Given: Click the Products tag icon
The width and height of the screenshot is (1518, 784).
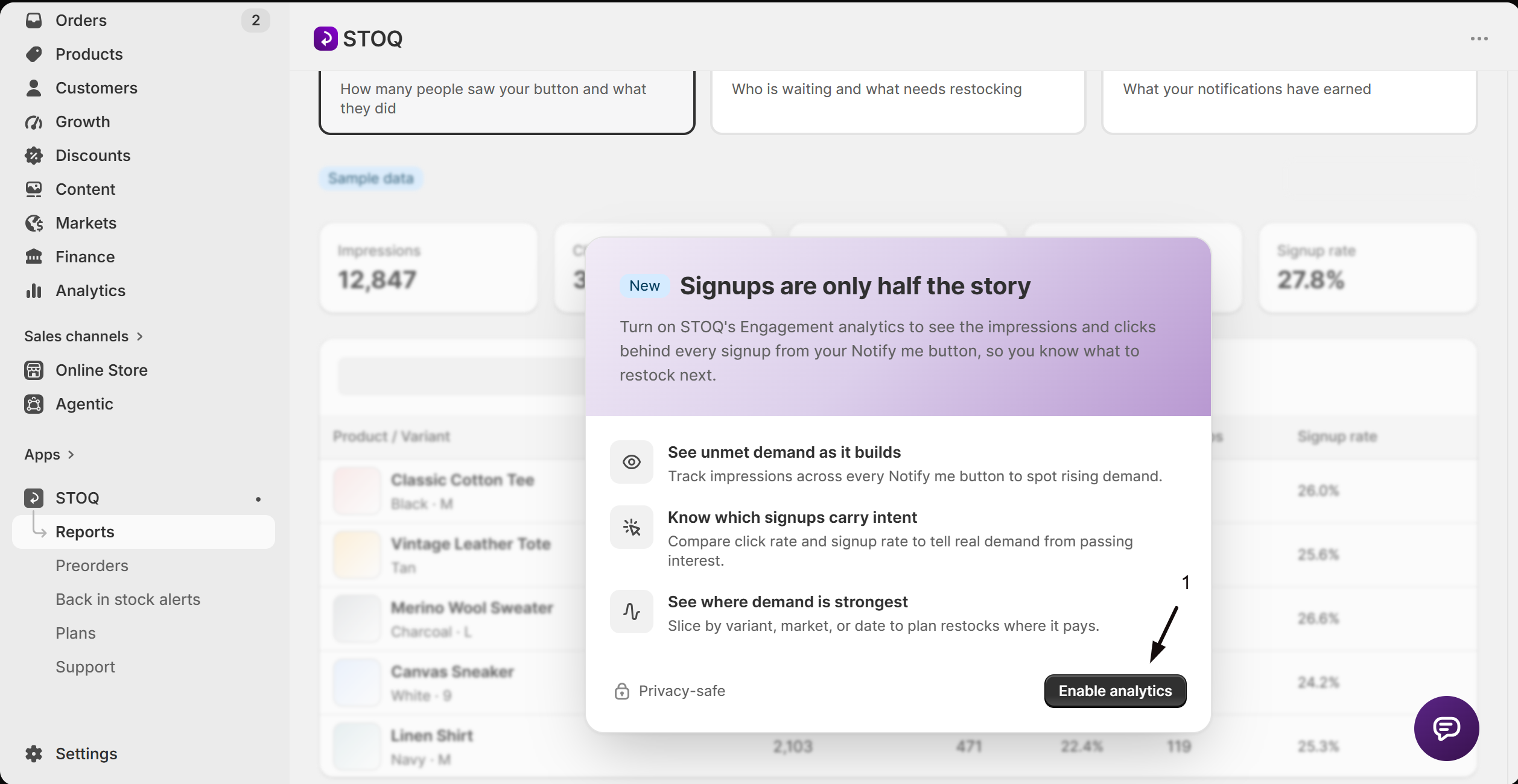Looking at the screenshot, I should (34, 54).
